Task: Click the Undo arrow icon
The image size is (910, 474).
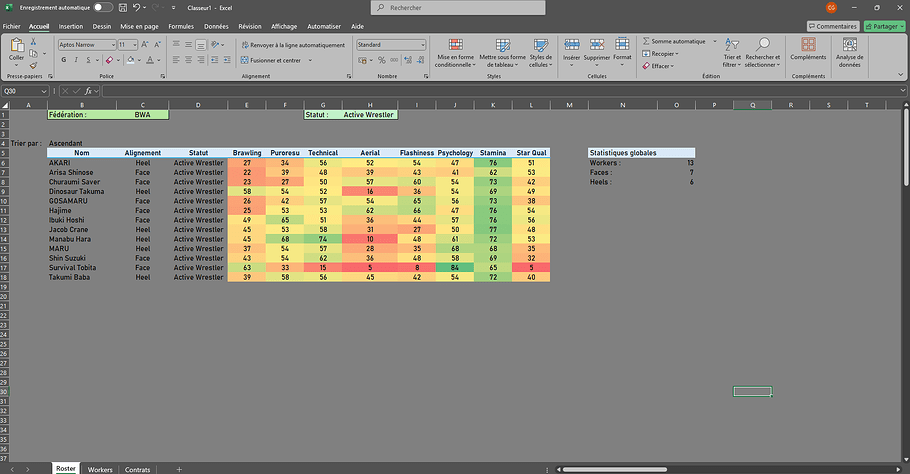Action: click(x=136, y=7)
